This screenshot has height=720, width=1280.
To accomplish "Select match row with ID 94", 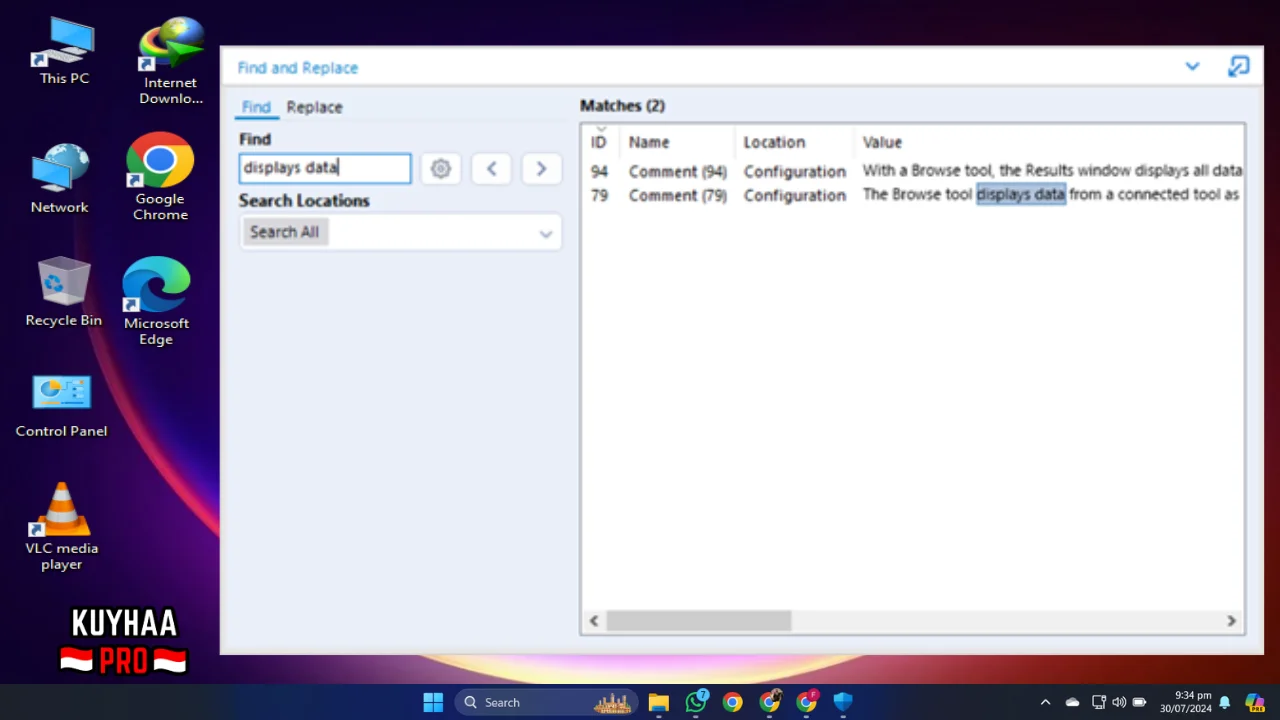I will [914, 171].
